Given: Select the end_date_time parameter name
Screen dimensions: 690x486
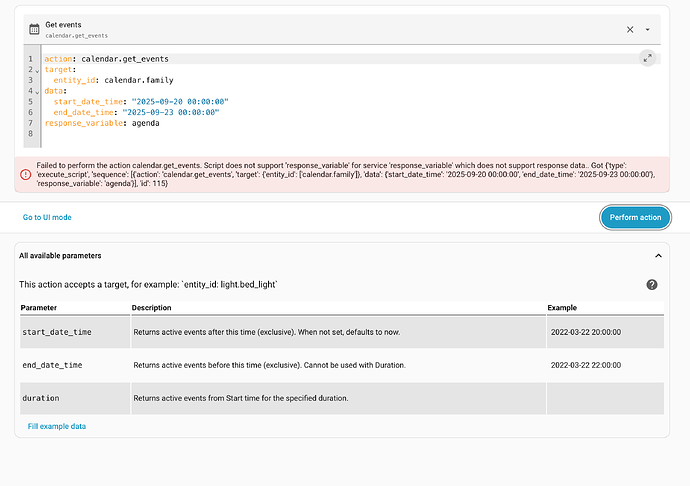Looking at the screenshot, I should 52,365.
